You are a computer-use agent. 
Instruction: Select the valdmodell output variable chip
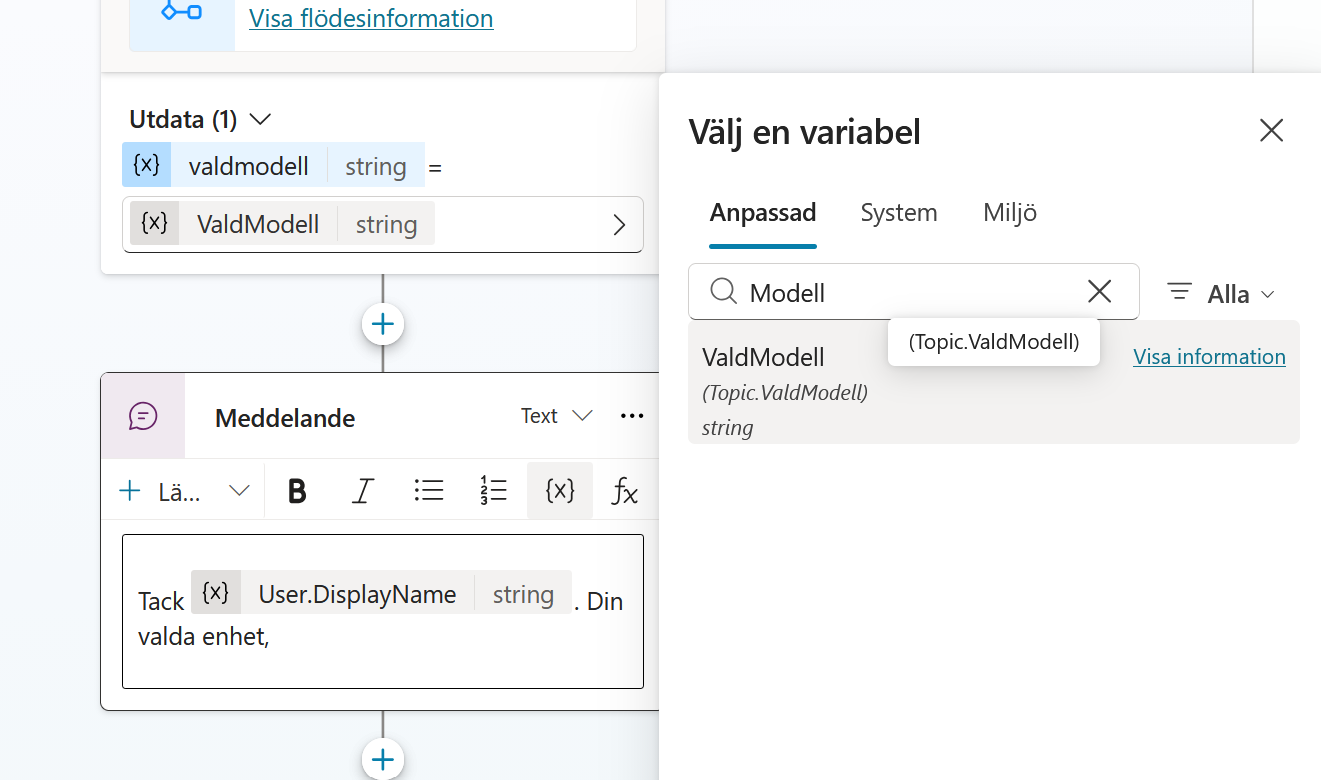(273, 165)
